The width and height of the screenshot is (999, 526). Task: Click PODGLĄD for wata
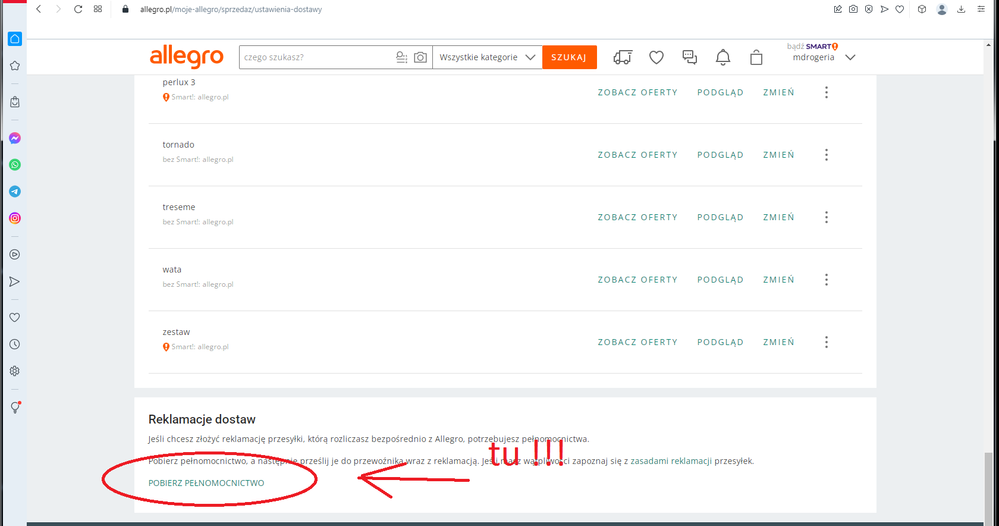[720, 280]
